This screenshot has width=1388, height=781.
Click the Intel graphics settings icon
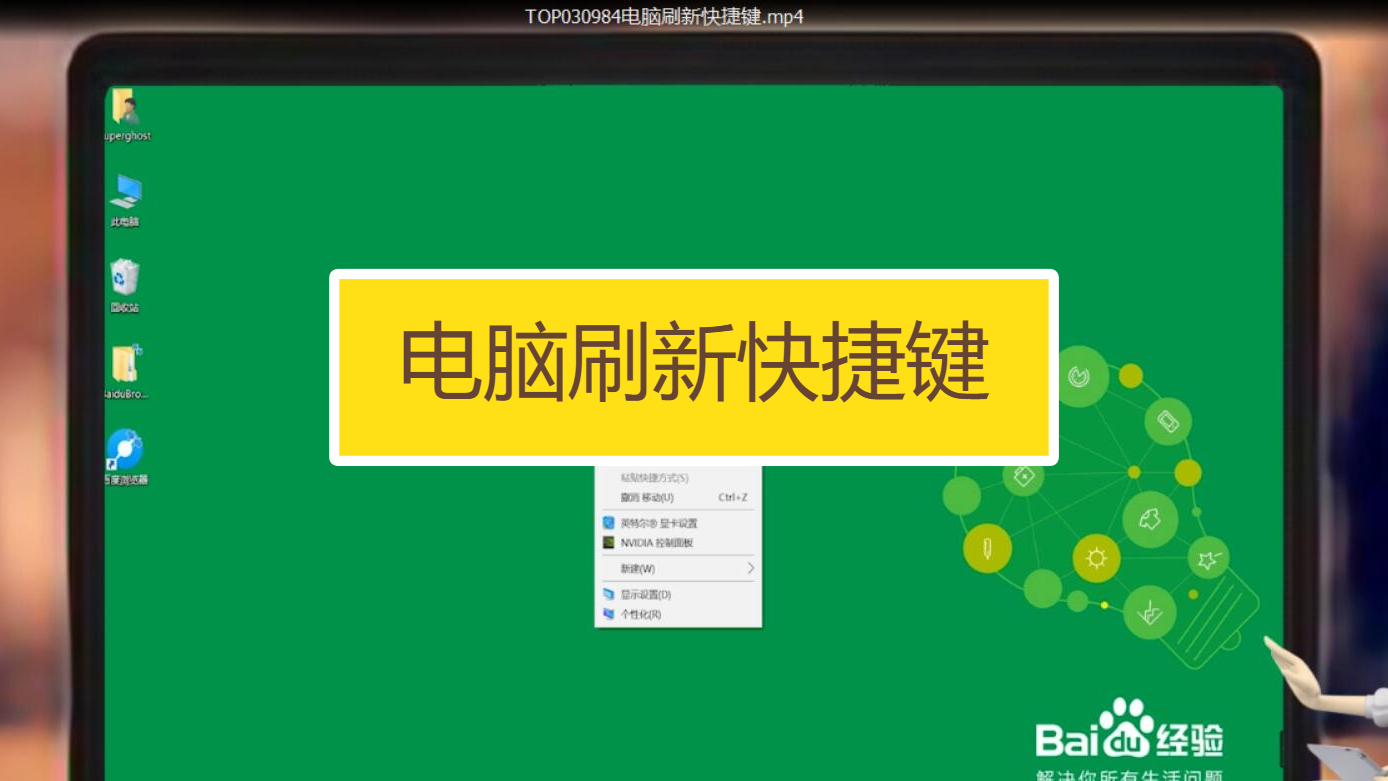point(611,522)
